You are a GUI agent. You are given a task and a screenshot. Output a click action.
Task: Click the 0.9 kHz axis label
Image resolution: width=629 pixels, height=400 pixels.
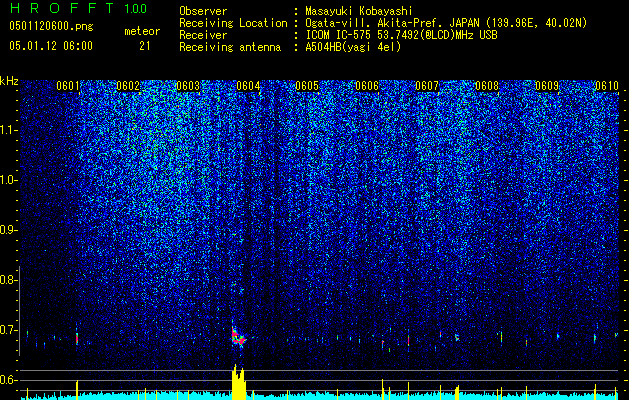(x=9, y=230)
